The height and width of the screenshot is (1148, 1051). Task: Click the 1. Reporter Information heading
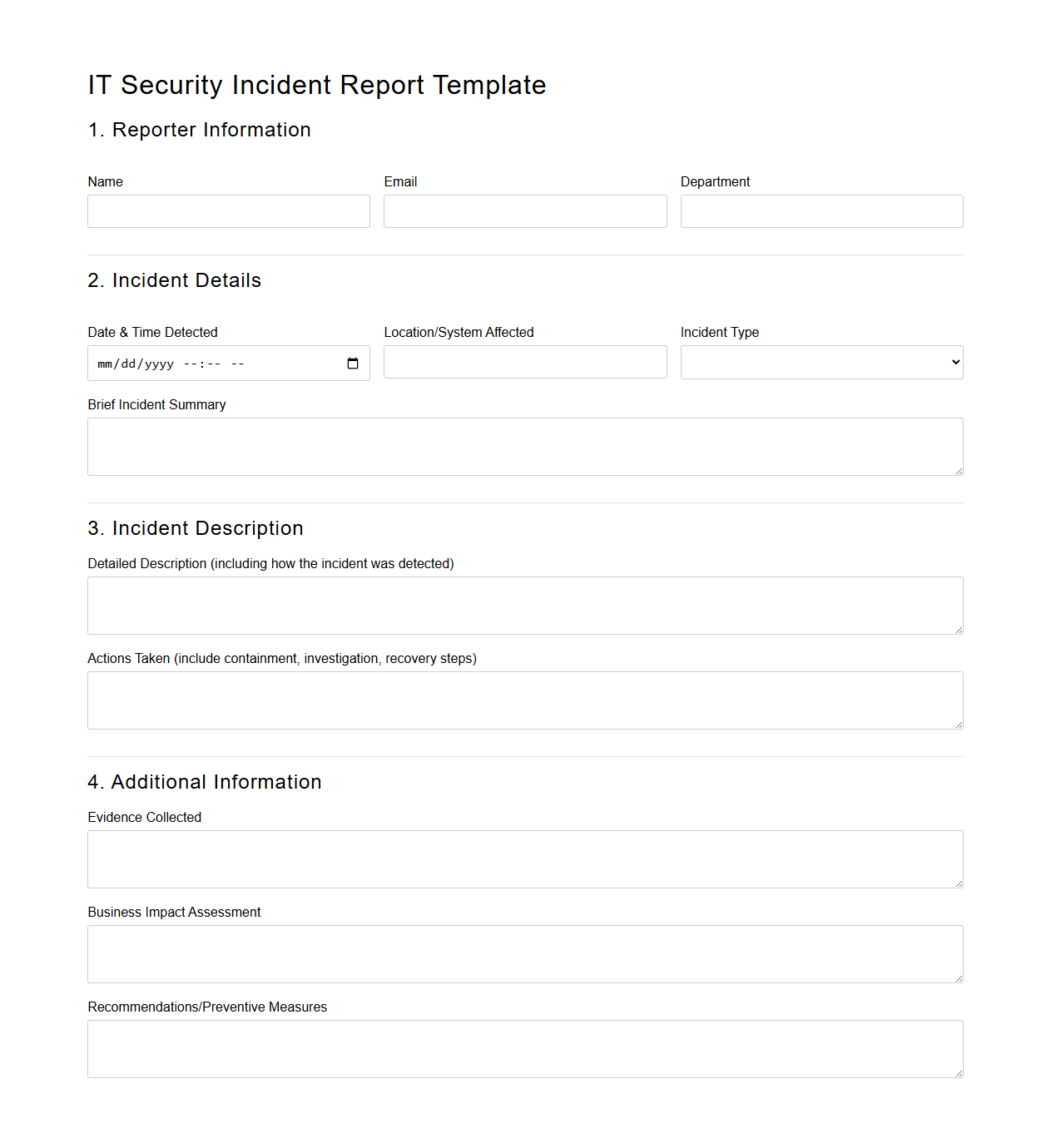[199, 130]
